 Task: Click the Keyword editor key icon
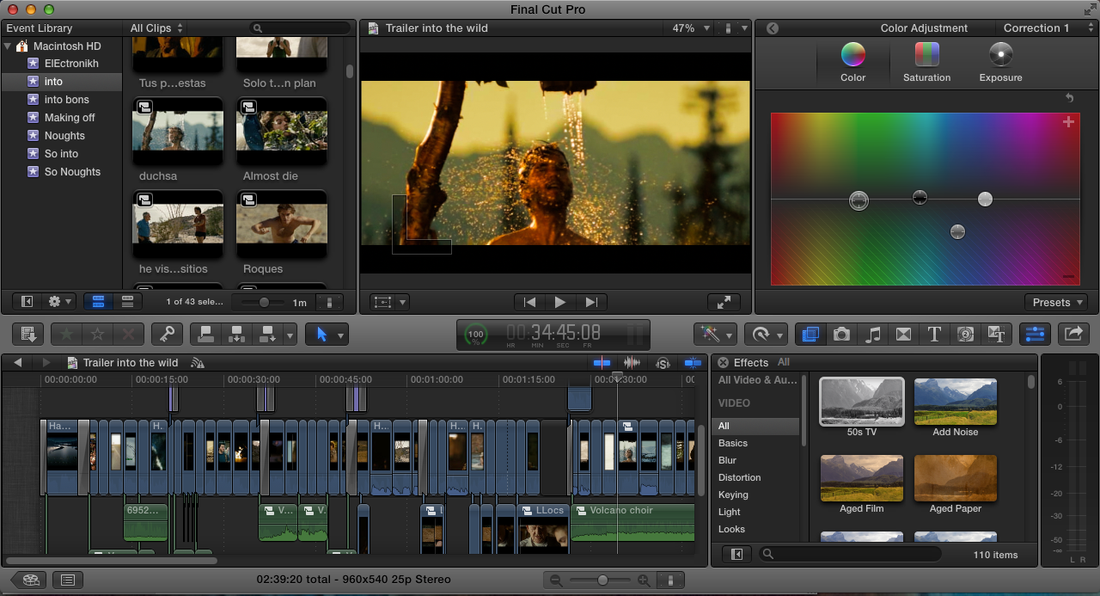(167, 333)
